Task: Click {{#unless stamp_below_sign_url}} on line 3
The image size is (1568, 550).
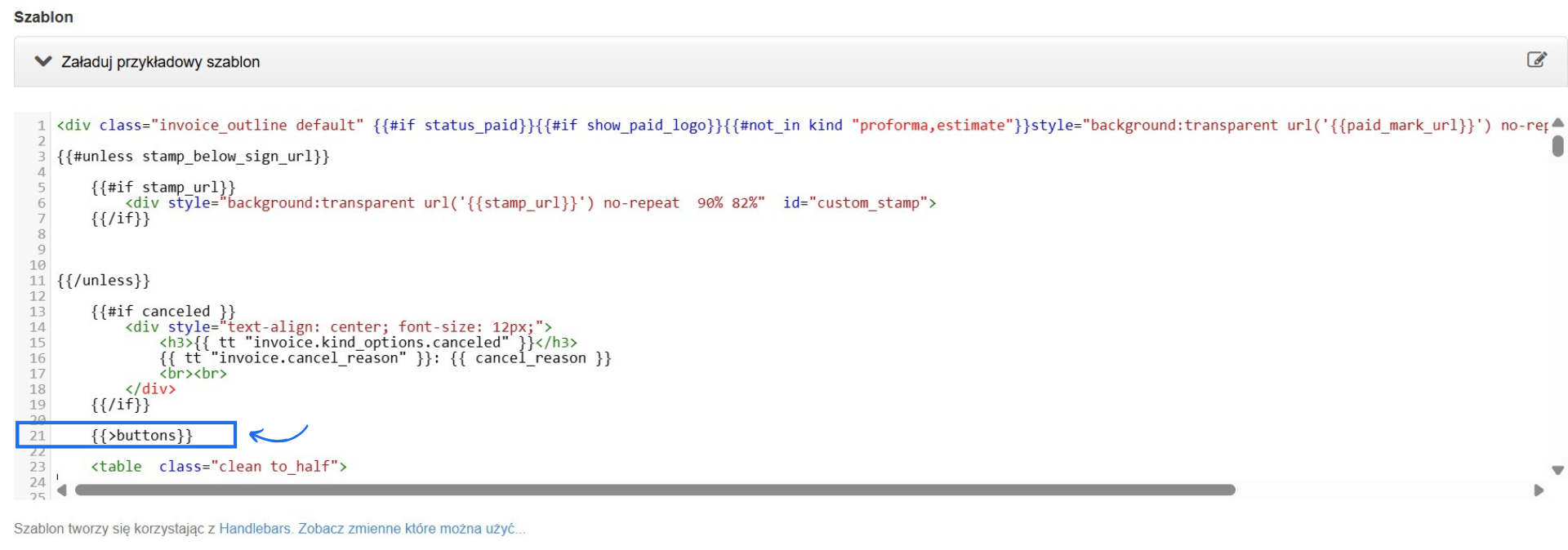Action: (x=194, y=157)
